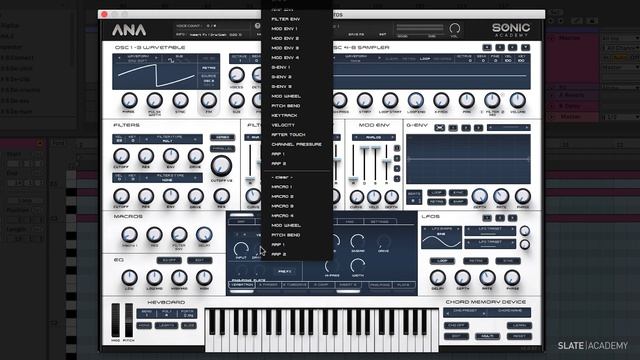Click the keyboard GLIDE button
The width and height of the screenshot is (640, 360).
pyautogui.click(x=189, y=326)
